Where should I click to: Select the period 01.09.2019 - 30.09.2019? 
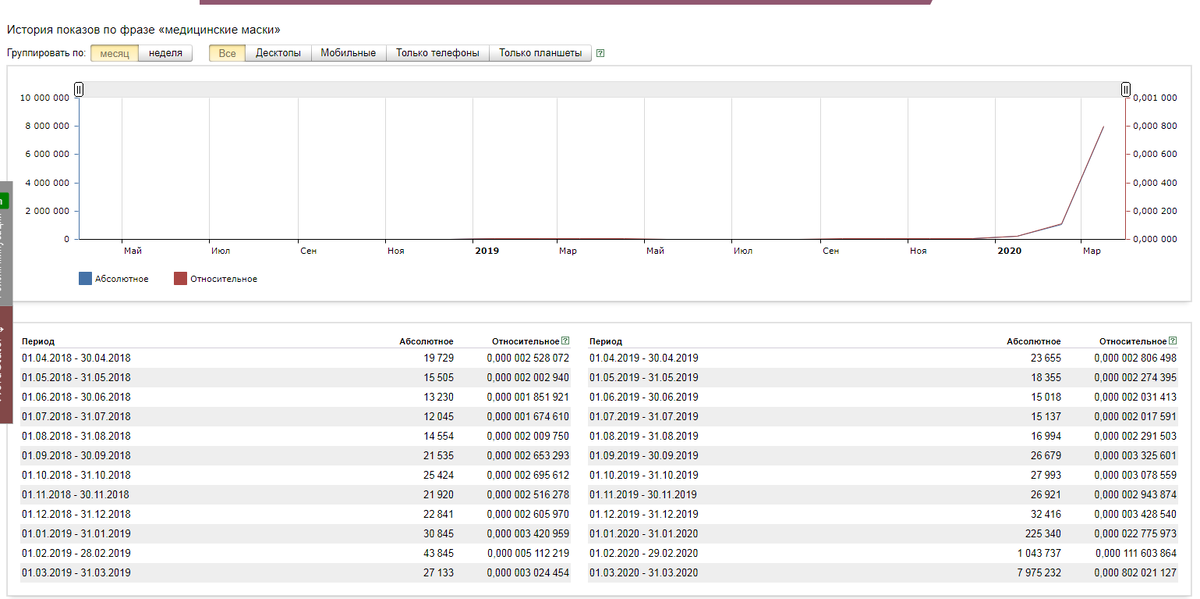pyautogui.click(x=644, y=456)
